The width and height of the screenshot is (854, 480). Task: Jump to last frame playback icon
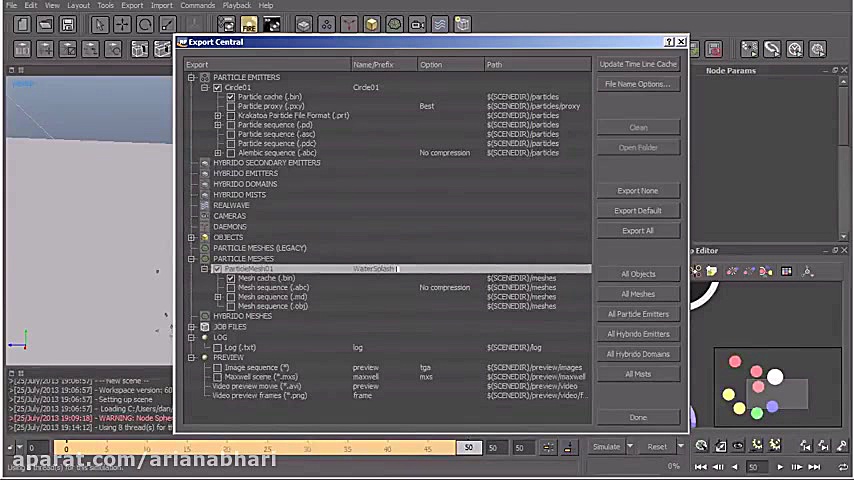814,467
